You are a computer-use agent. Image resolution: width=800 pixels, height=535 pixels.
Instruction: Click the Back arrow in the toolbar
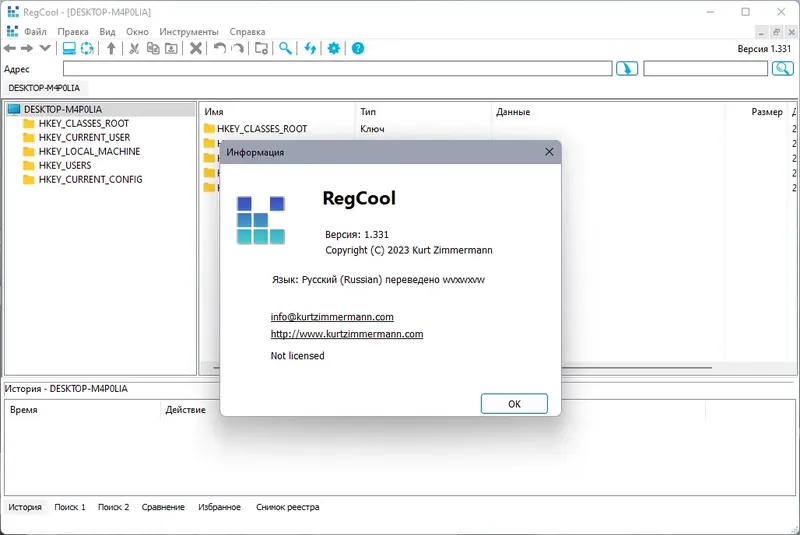pyautogui.click(x=10, y=48)
